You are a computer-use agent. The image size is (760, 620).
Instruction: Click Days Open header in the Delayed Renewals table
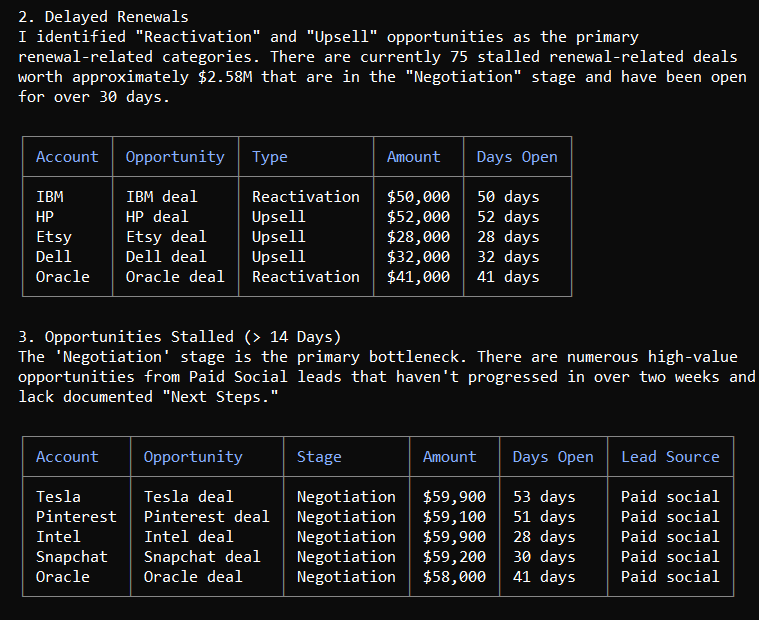click(517, 157)
